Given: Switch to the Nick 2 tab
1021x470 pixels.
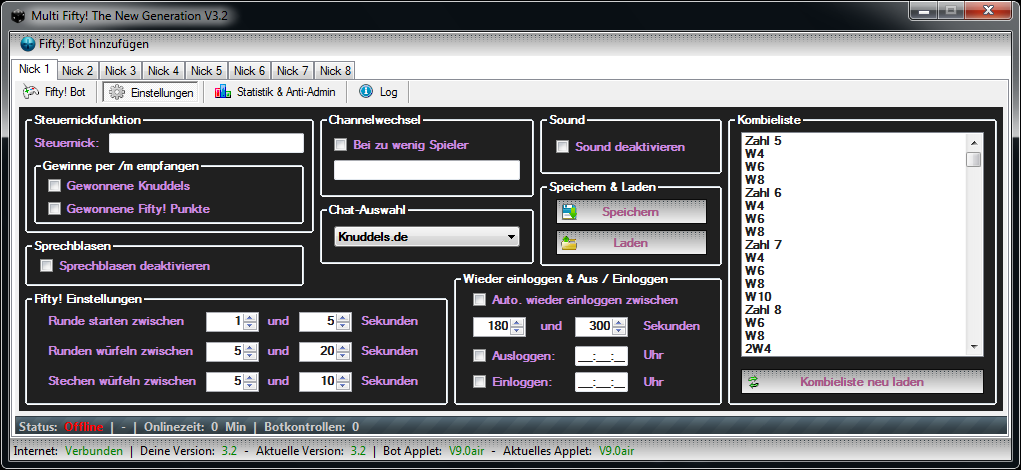Looking at the screenshot, I should click(x=77, y=71).
